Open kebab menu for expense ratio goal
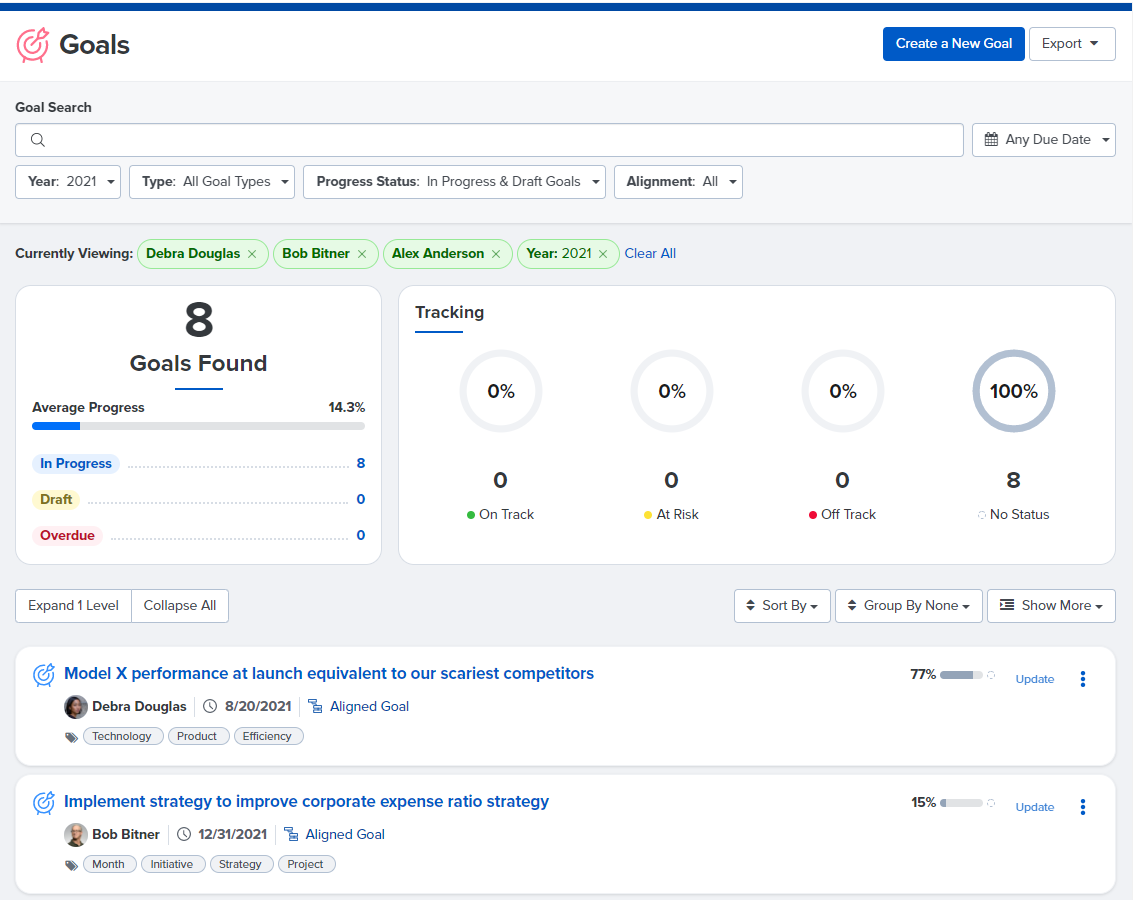Image resolution: width=1133 pixels, height=900 pixels. [1082, 807]
